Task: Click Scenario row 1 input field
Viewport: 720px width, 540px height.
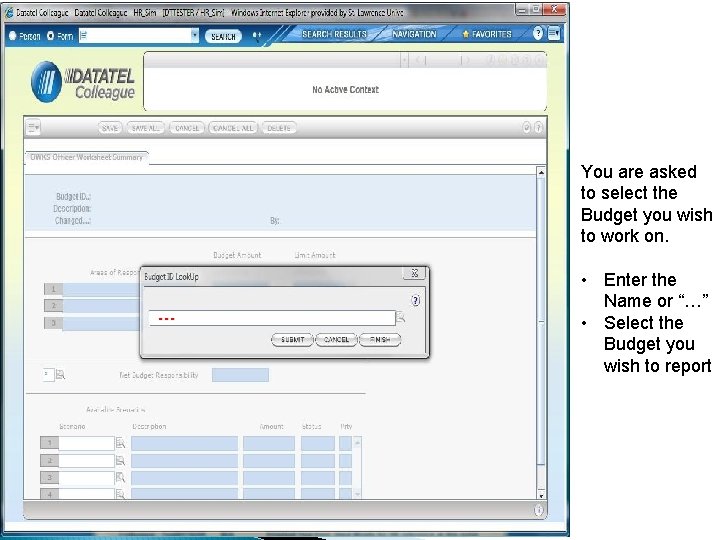Action: (x=86, y=443)
